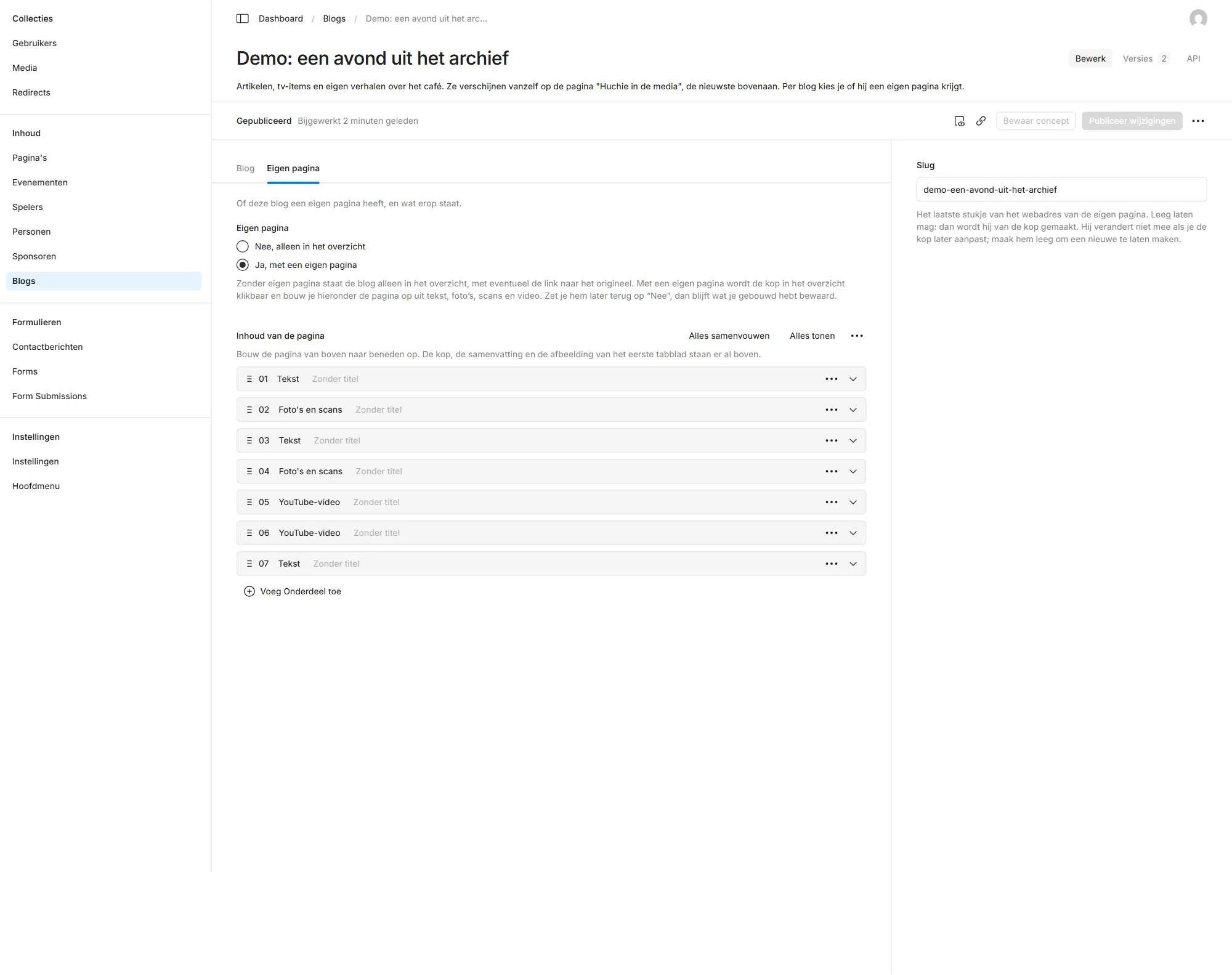Open Contactberichten in the sidebar
The width and height of the screenshot is (1232, 975).
pyautogui.click(x=47, y=347)
